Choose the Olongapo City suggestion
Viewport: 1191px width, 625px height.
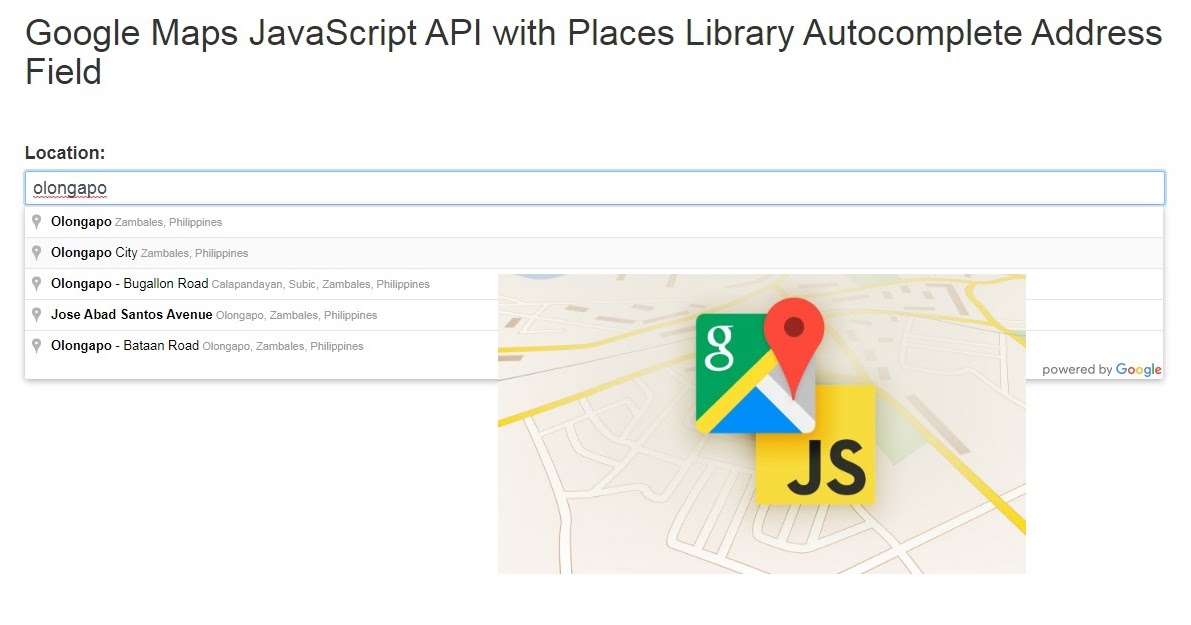[594, 253]
